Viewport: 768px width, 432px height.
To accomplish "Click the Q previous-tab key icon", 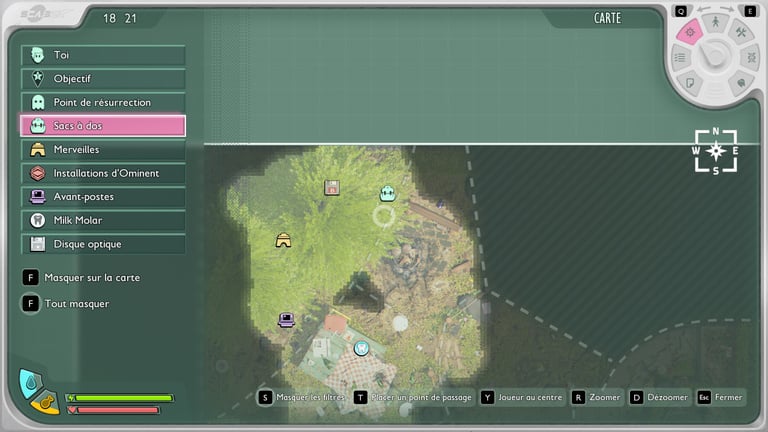I will (681, 11).
